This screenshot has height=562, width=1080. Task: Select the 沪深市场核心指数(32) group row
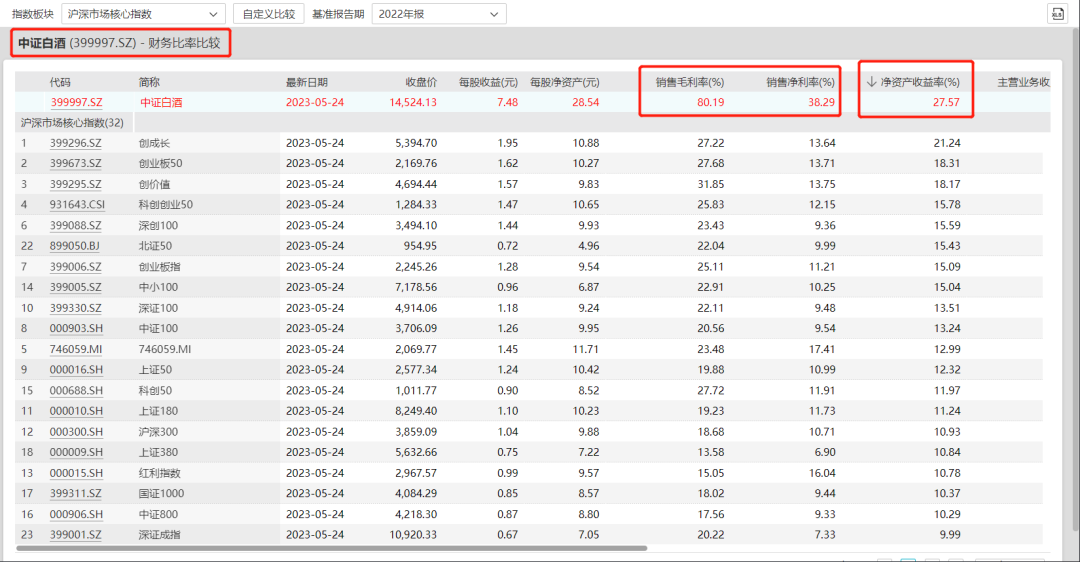click(532, 123)
